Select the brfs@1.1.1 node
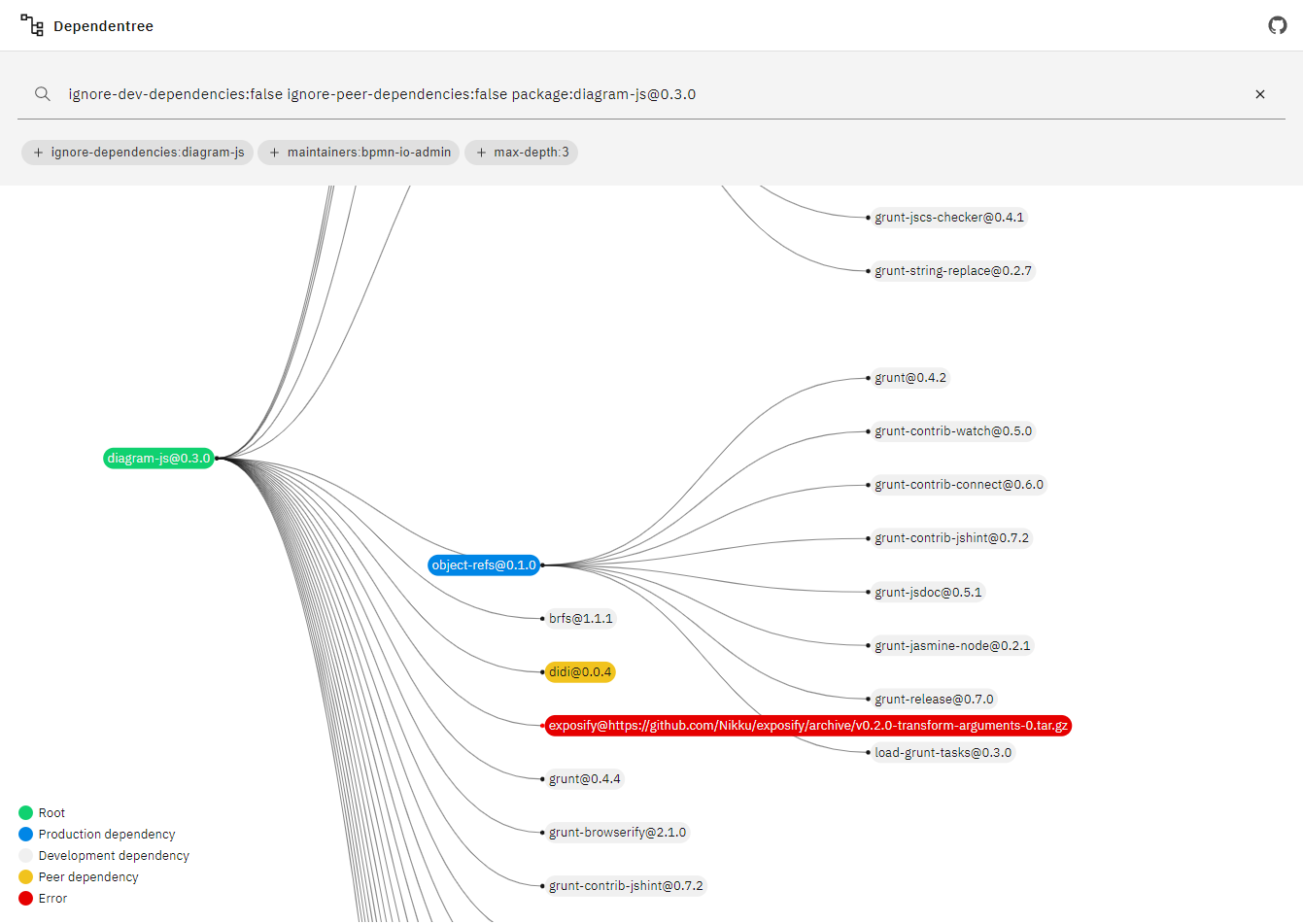Image resolution: width=1303 pixels, height=924 pixels. coord(581,619)
